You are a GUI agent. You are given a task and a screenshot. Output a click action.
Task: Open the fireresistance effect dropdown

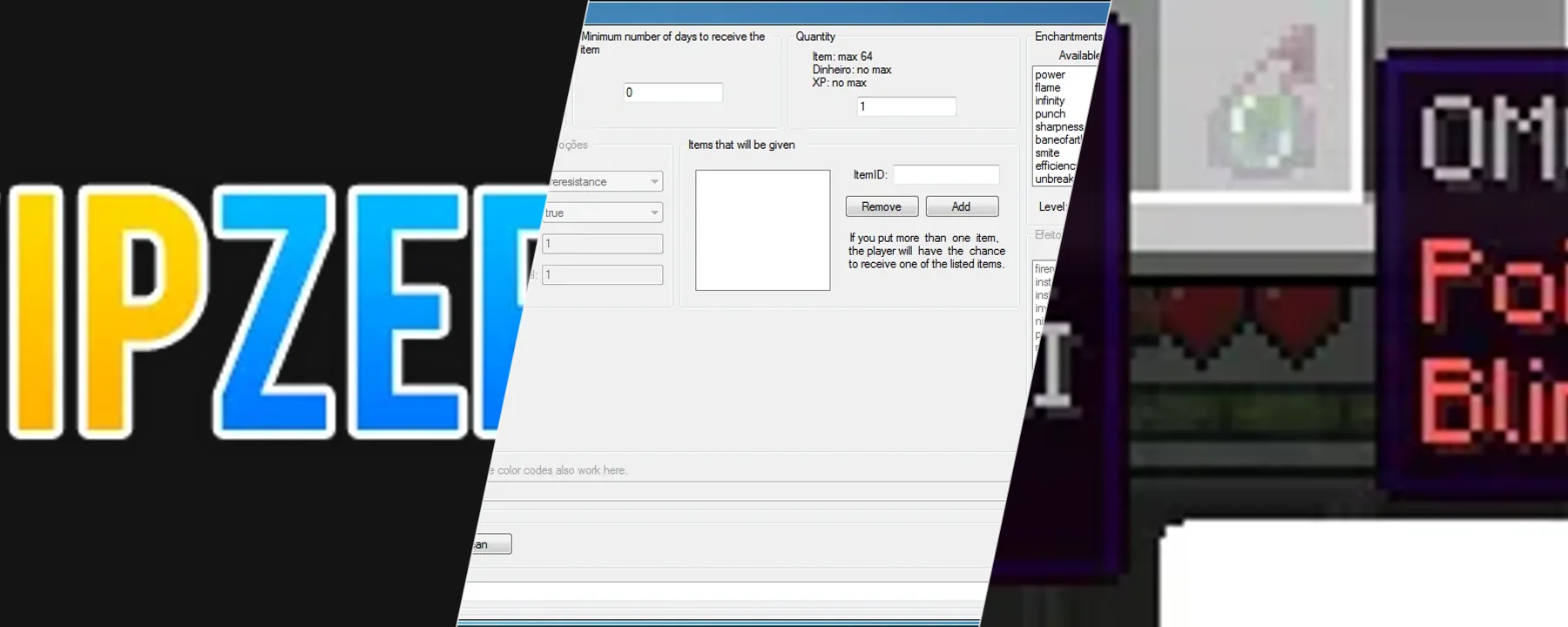pos(605,181)
